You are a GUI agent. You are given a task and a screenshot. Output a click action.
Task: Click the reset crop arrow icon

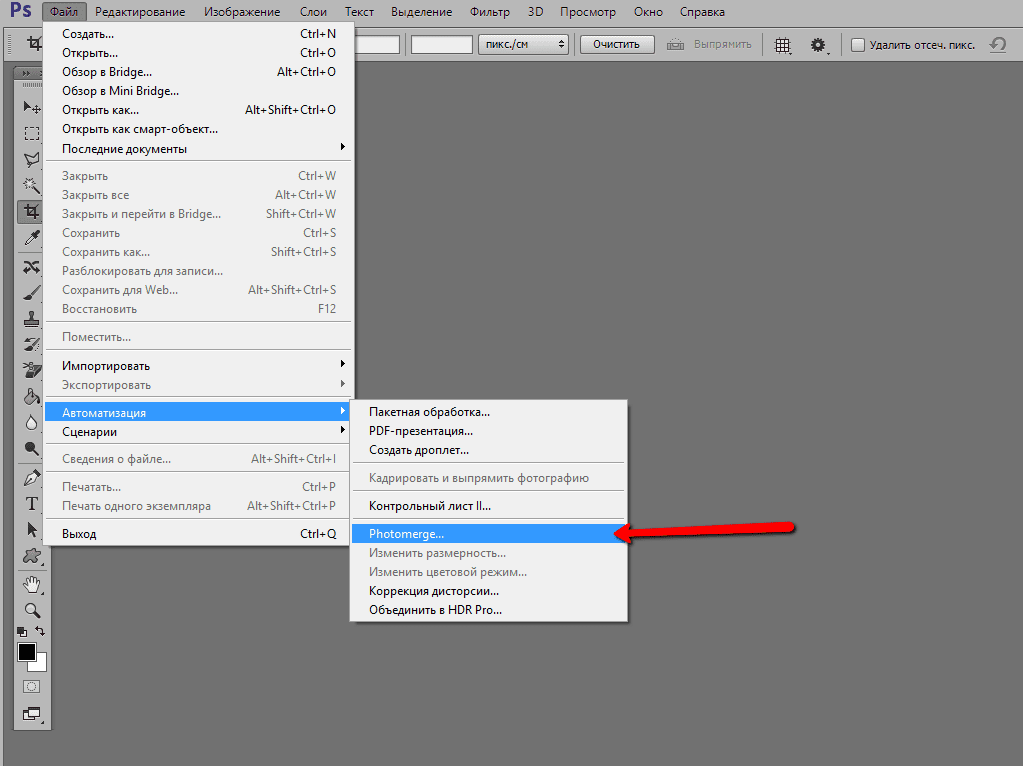pos(998,44)
